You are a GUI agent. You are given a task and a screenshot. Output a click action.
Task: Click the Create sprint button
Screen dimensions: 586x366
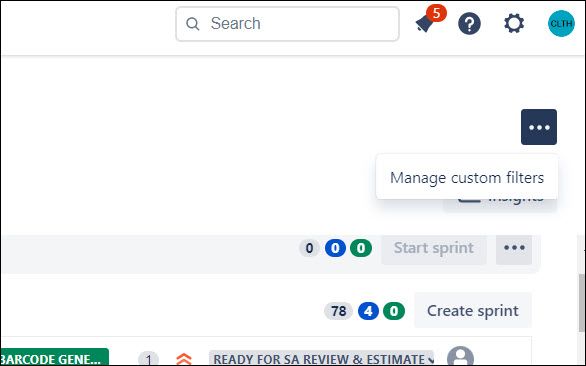click(473, 311)
